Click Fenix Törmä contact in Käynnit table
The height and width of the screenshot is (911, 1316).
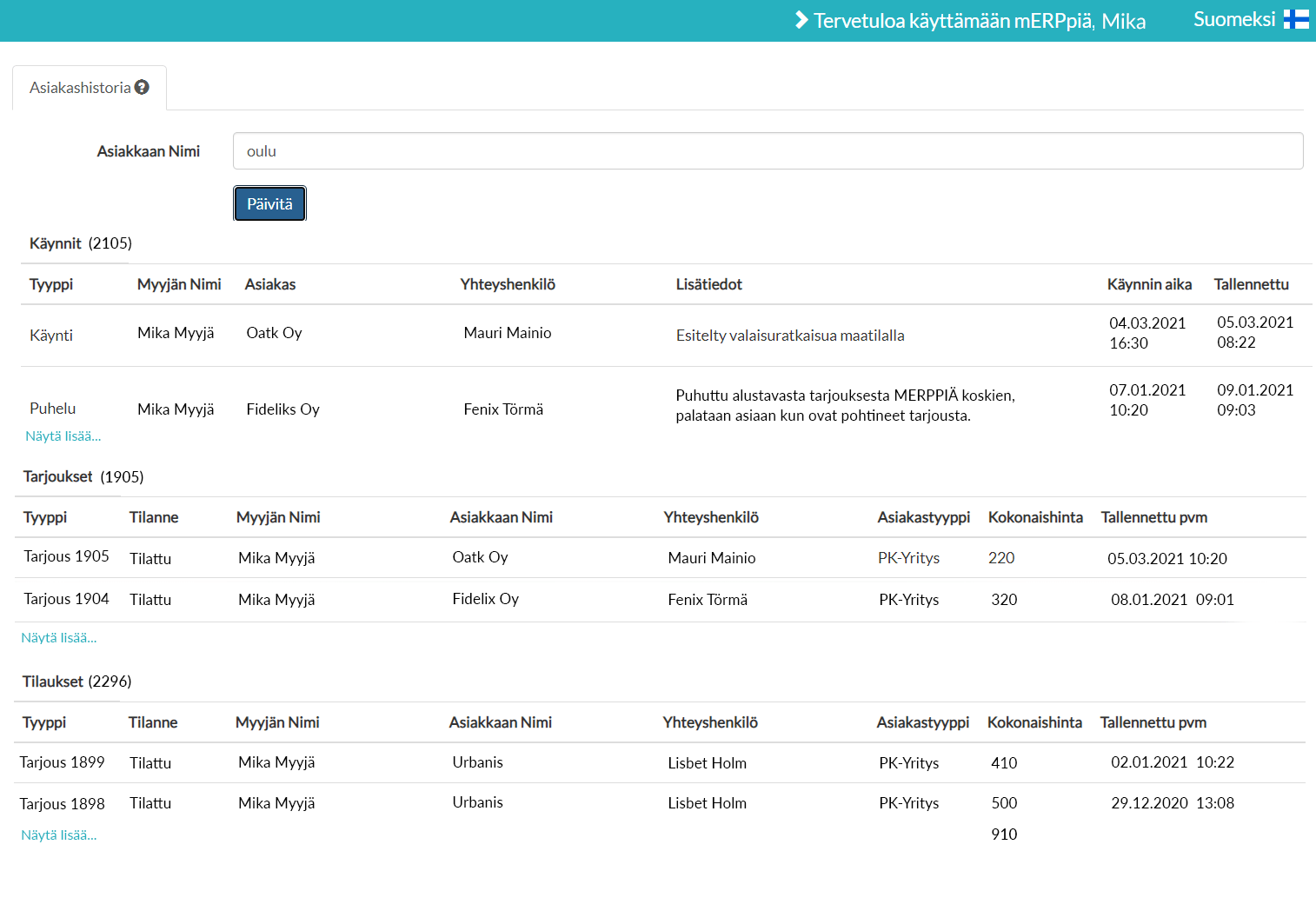tap(503, 409)
